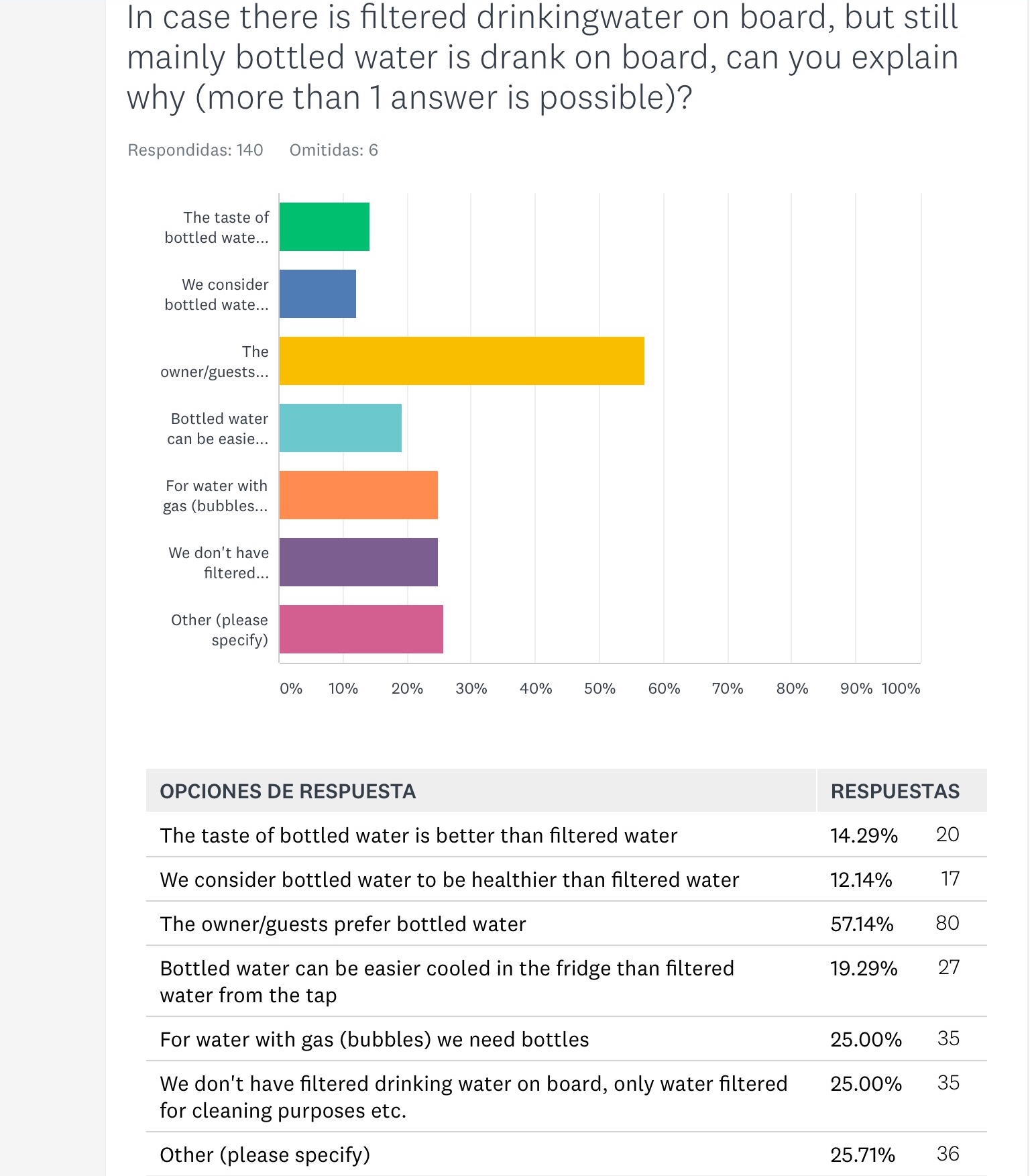The height and width of the screenshot is (1176, 1030).
Task: Select the 'healthier than filtered water' table row
Action: click(449, 879)
